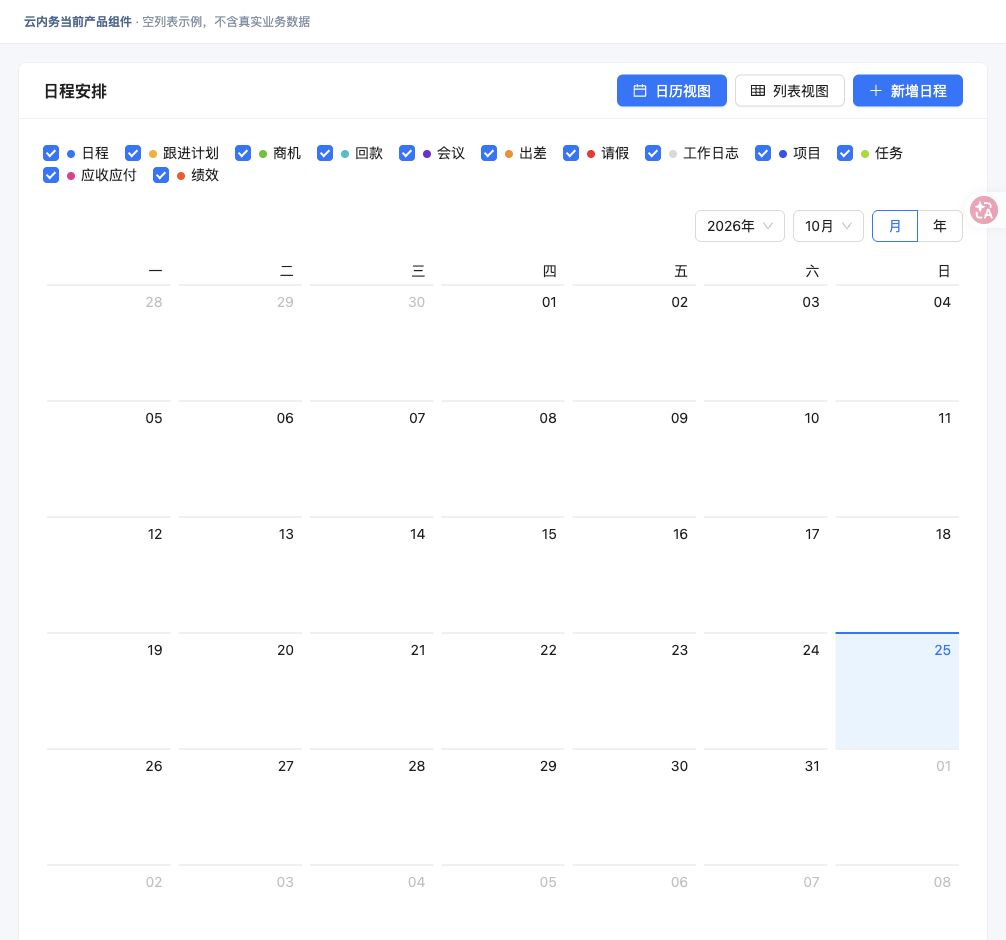
Task: Click red dot next to 请假 label
Action: [591, 153]
